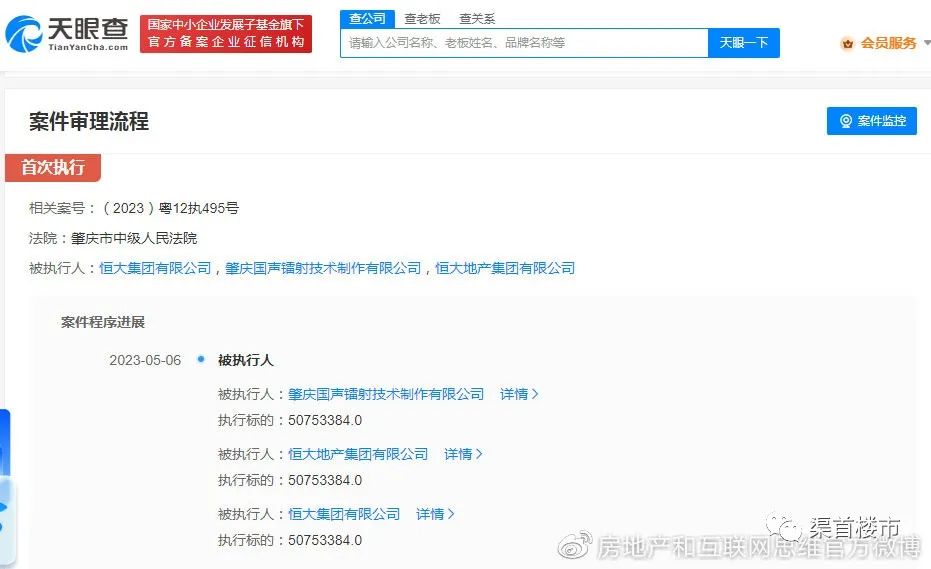This screenshot has height=569, width=931.
Task: Switch to the 查老板 tab
Action: [x=422, y=19]
